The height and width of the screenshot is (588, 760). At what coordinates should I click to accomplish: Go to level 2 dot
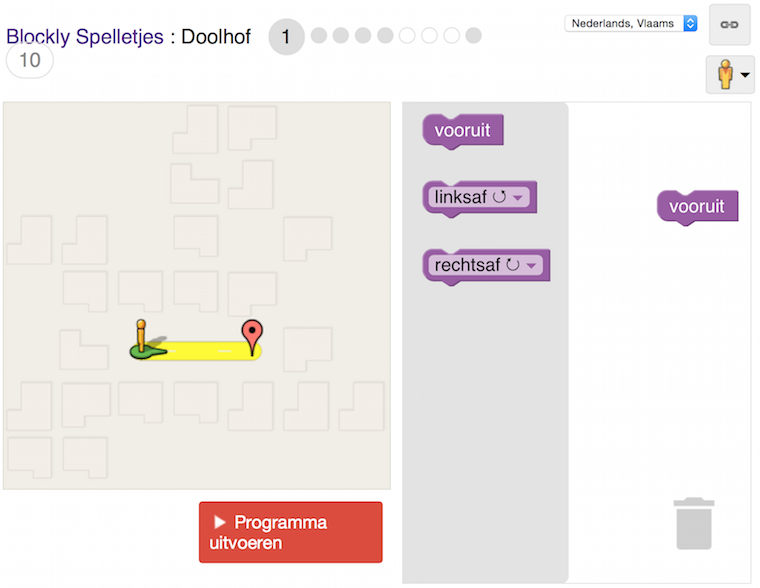tap(318, 35)
